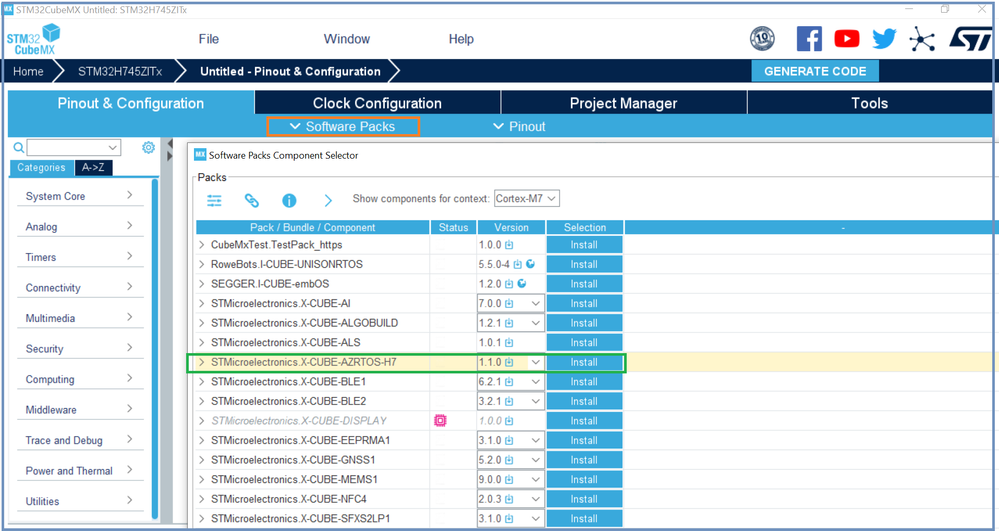Expand the STMicroelectronics.X-CUBE-AZRTOS-H7 pack row
Screen dimensions: 999x531
tap(201, 362)
